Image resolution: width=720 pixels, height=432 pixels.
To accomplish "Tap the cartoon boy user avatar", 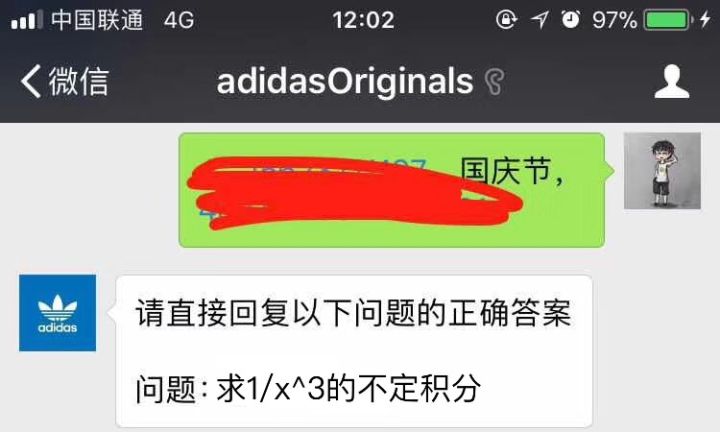I will 662,171.
